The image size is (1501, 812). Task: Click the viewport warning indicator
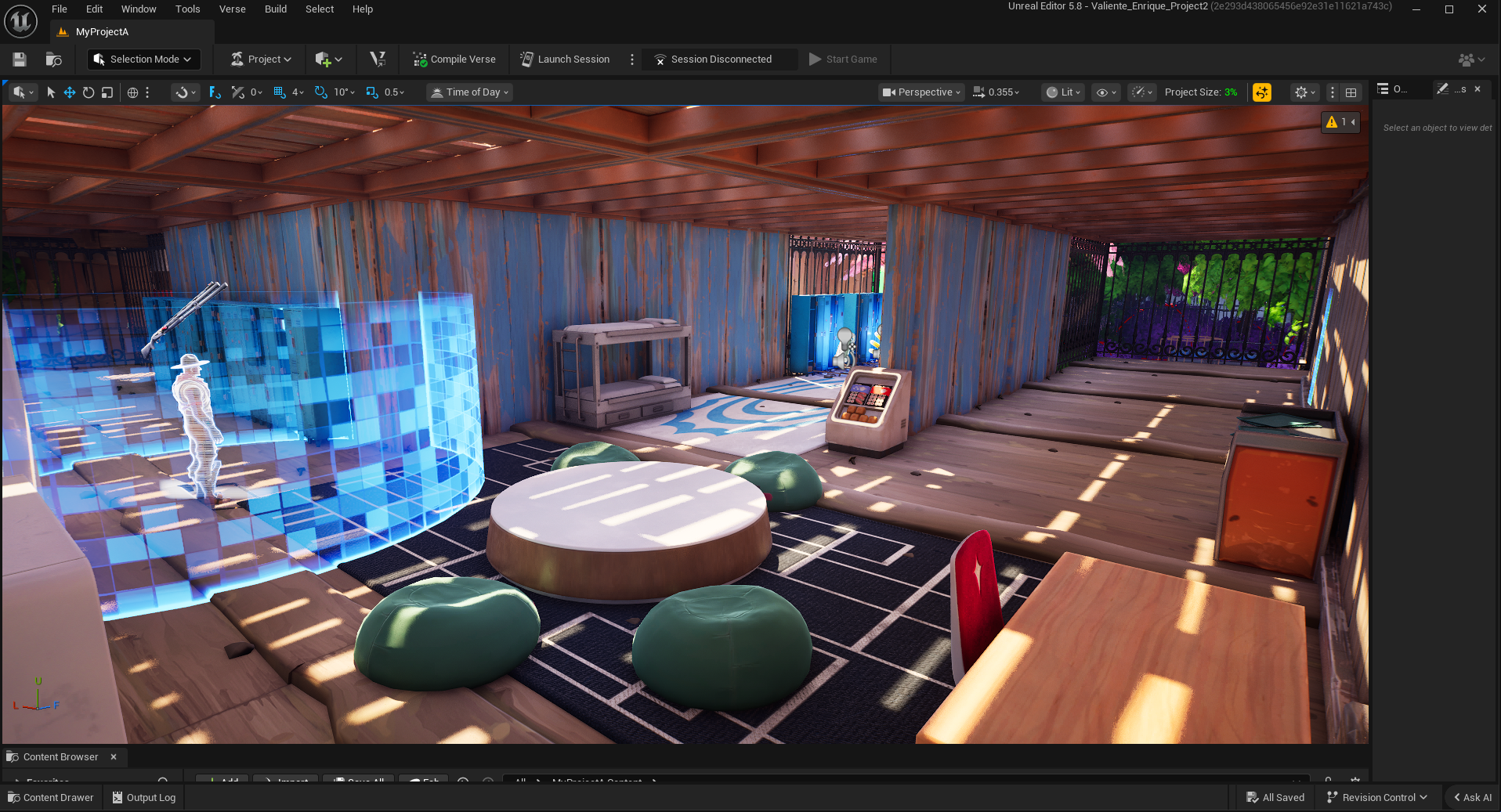1340,122
